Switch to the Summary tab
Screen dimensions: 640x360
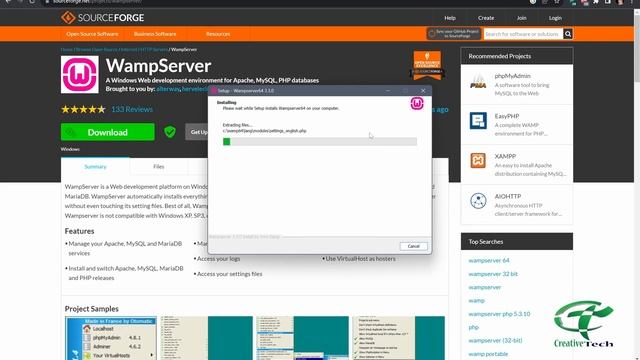(x=95, y=167)
